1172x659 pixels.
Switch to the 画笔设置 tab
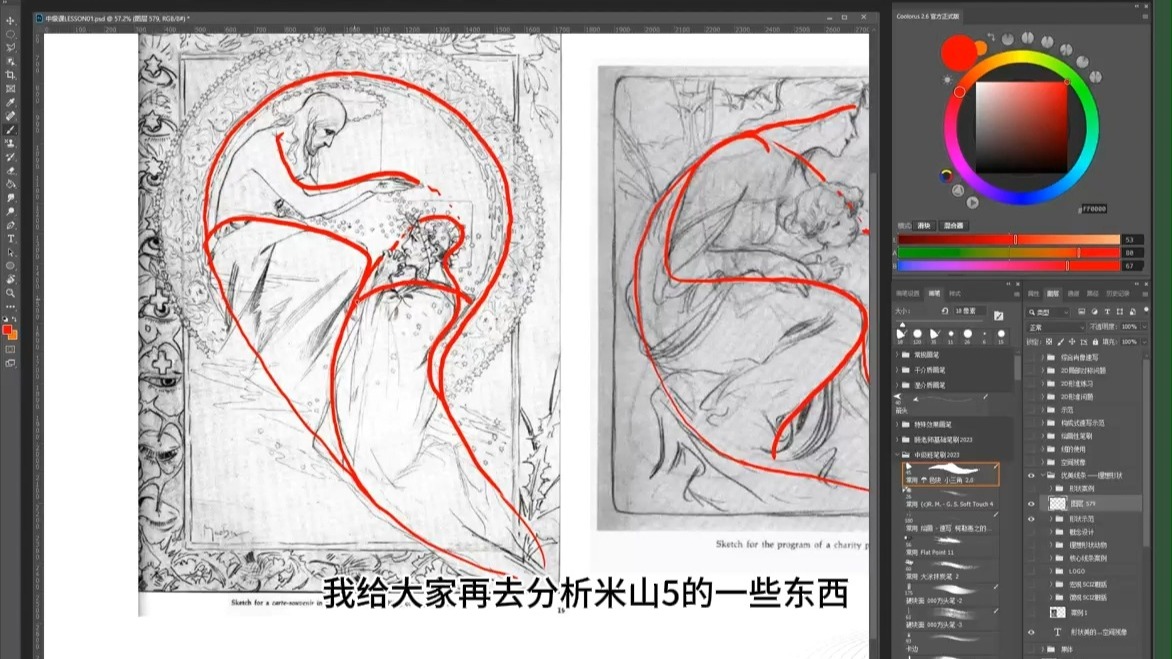click(x=907, y=294)
